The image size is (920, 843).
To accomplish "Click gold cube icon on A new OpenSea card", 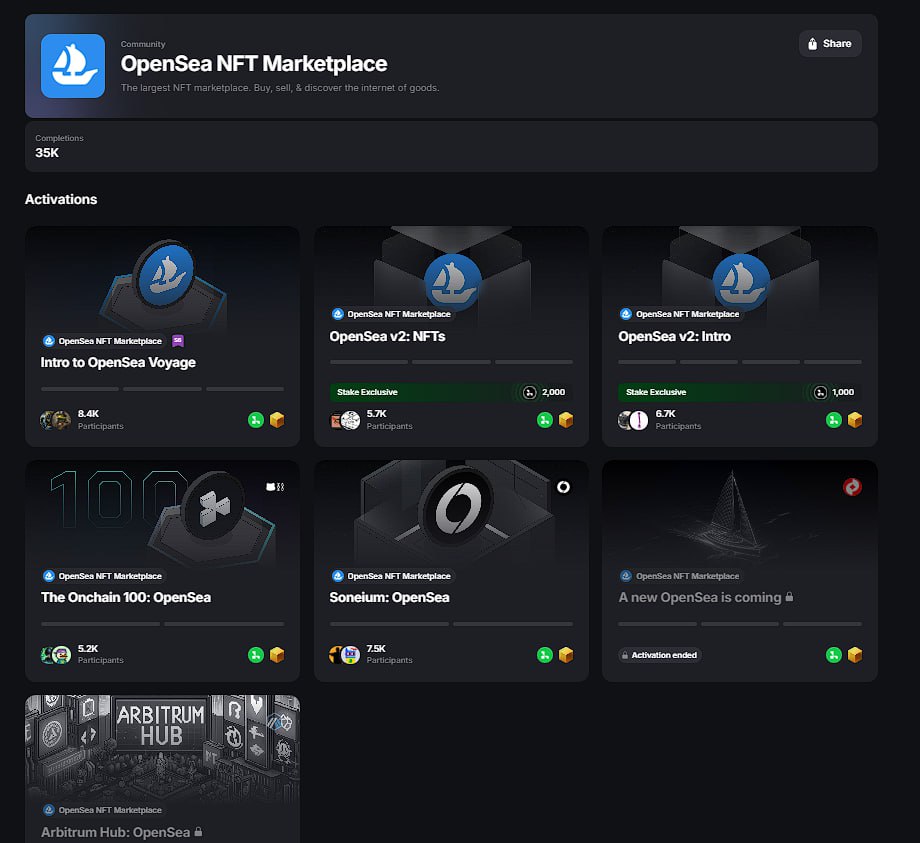I will (x=855, y=655).
